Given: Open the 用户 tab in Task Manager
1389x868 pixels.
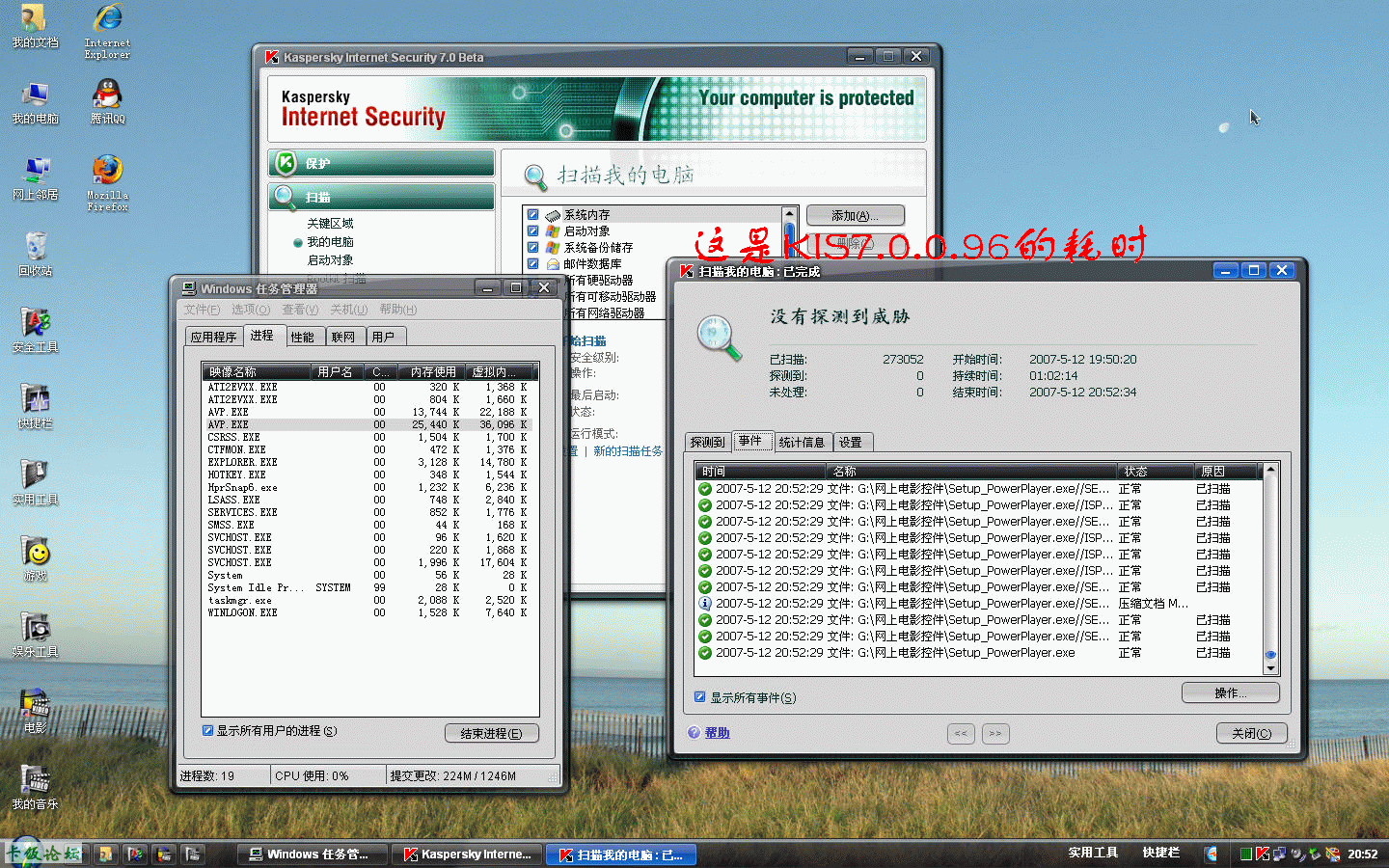Looking at the screenshot, I should (384, 338).
